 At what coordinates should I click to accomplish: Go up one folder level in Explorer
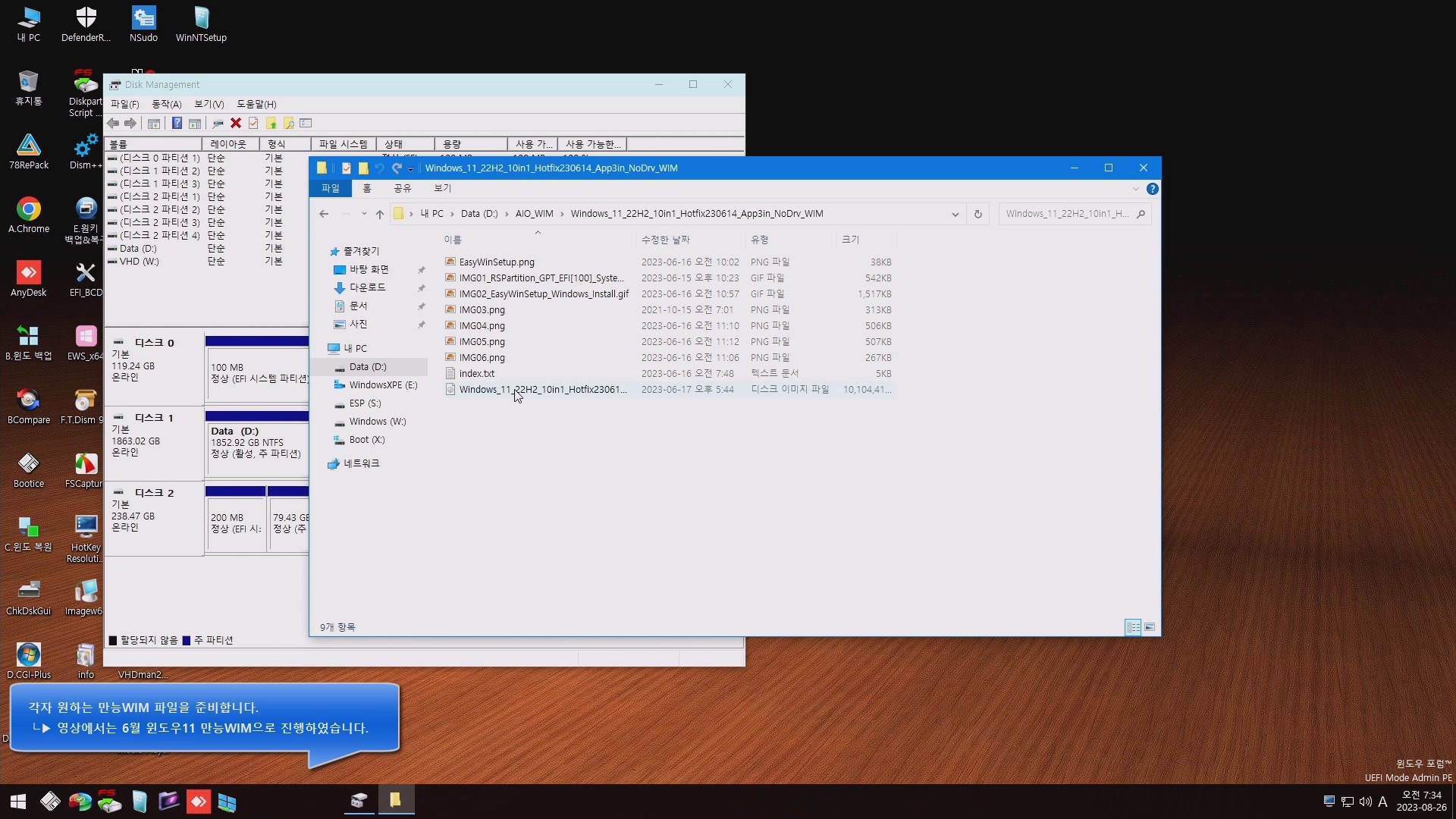(380, 214)
